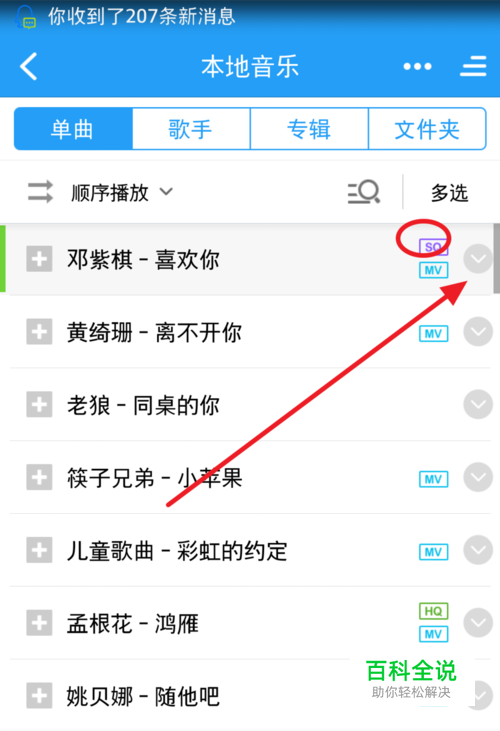The image size is (500, 731).
Task: Open the three-dots more options icon
Action: click(x=417, y=66)
